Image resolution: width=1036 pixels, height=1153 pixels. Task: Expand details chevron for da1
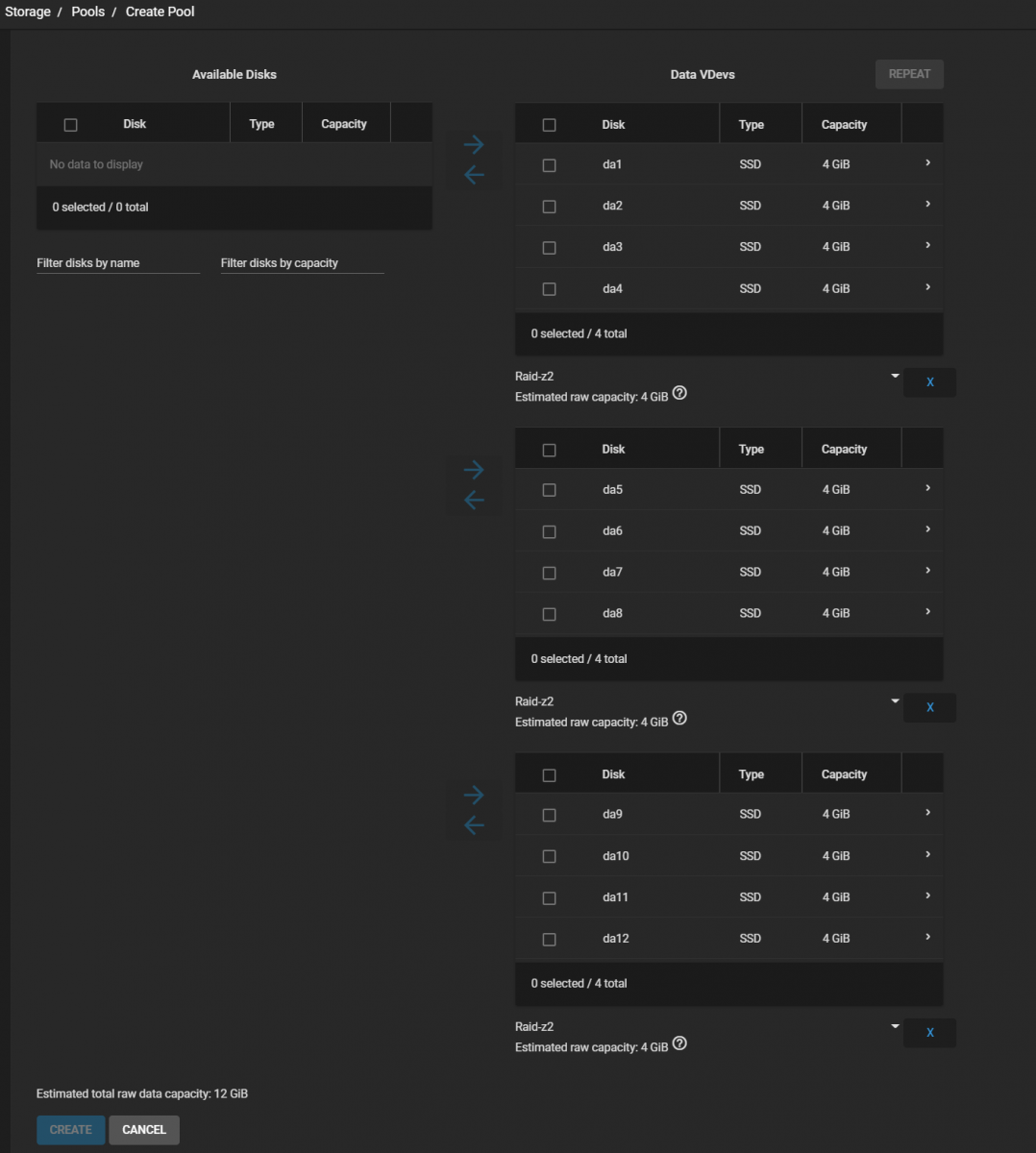[927, 163]
